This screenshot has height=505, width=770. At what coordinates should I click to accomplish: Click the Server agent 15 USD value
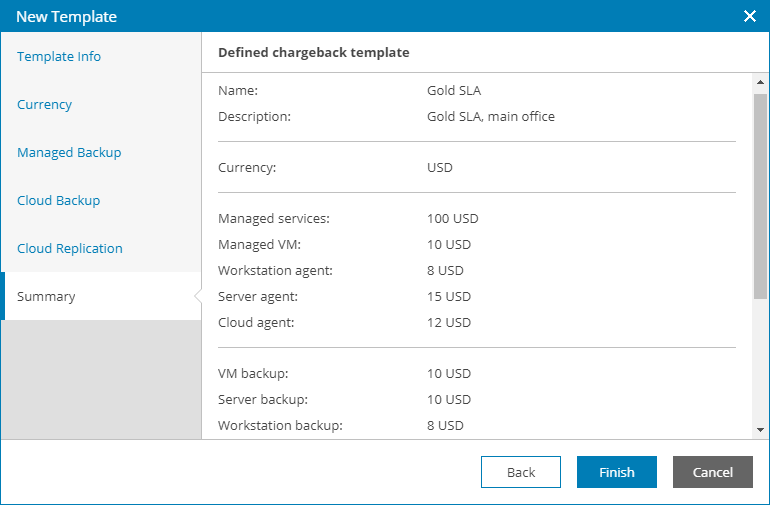(445, 297)
